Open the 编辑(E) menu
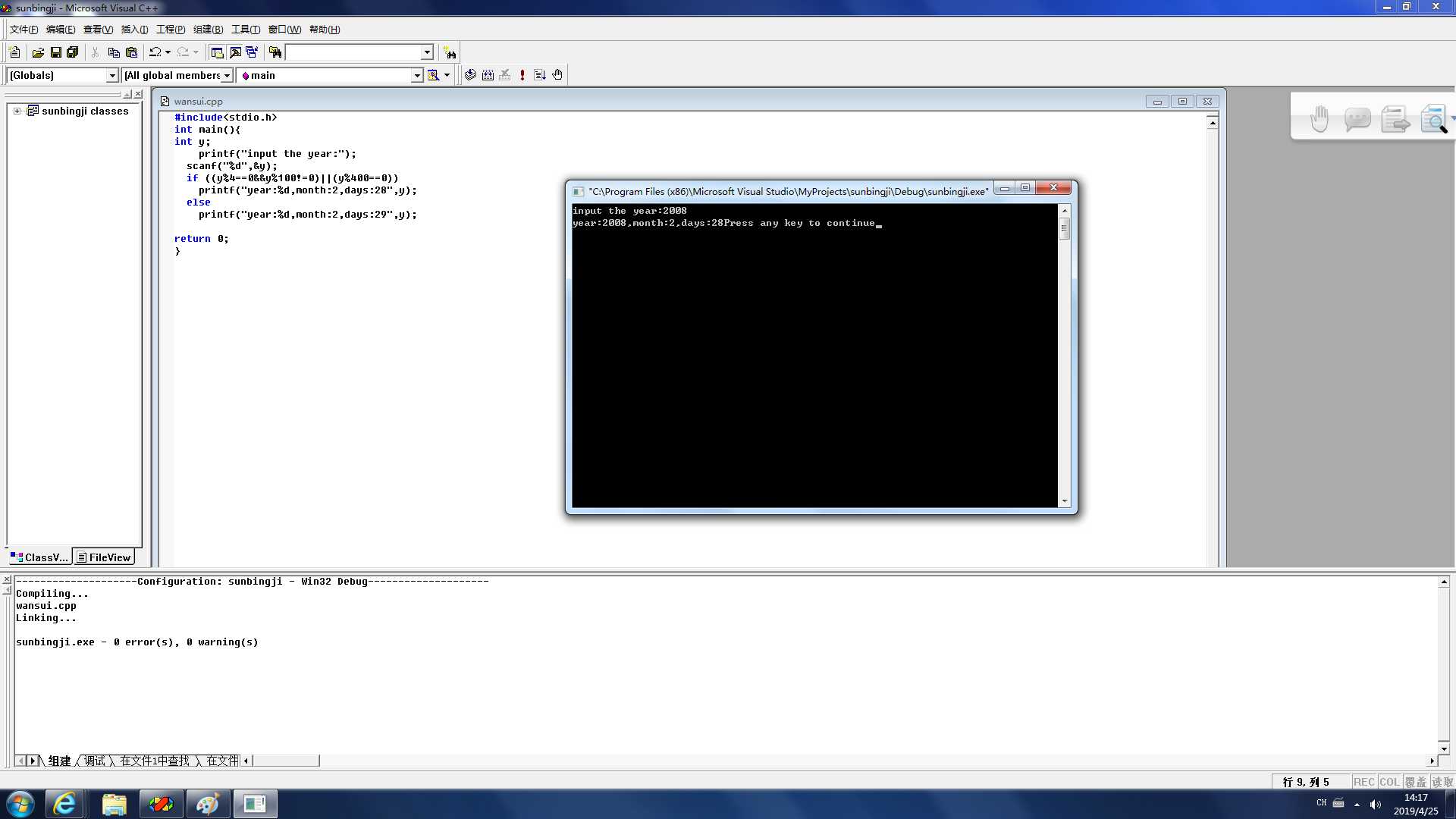1456x819 pixels. click(61, 30)
